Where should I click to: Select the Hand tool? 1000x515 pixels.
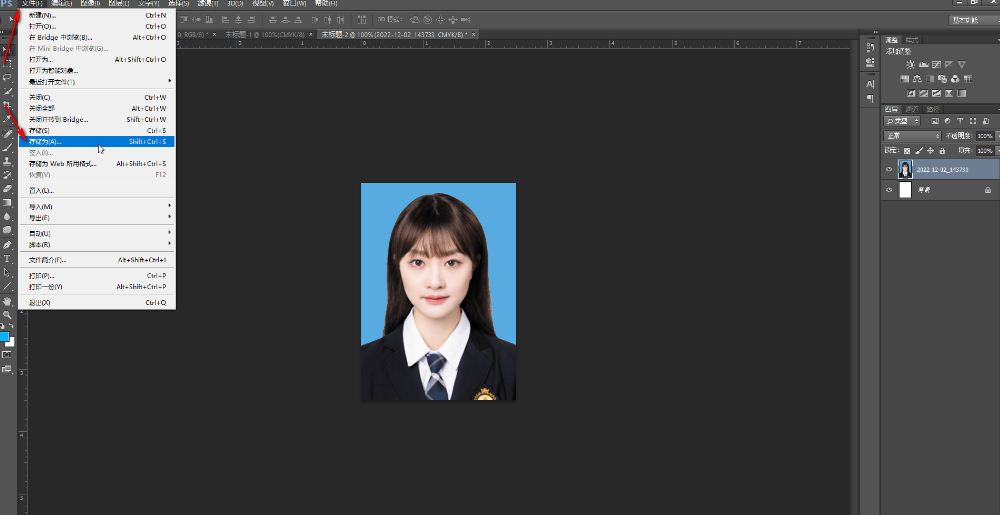pos(7,300)
